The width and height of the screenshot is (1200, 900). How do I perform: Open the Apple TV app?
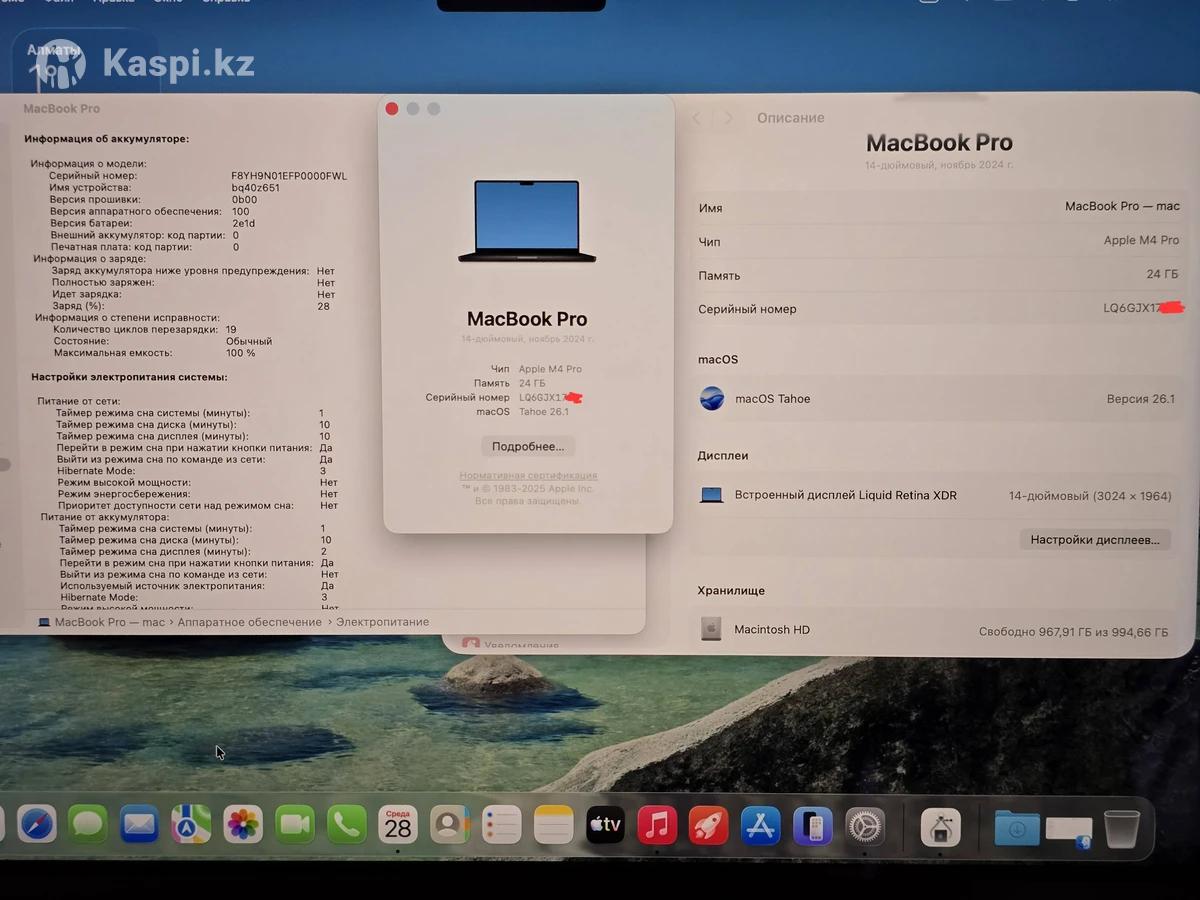tap(605, 825)
